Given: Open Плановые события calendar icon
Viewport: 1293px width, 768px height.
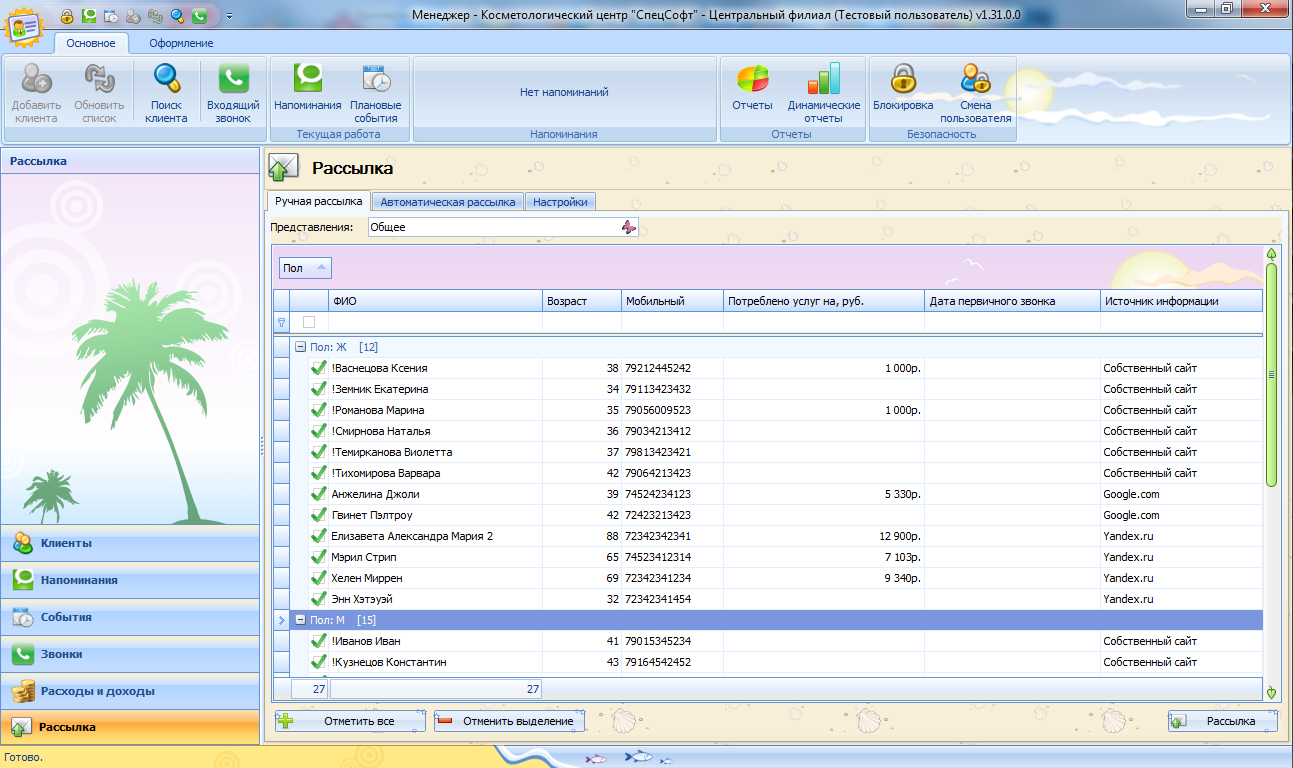Looking at the screenshot, I should point(376,80).
